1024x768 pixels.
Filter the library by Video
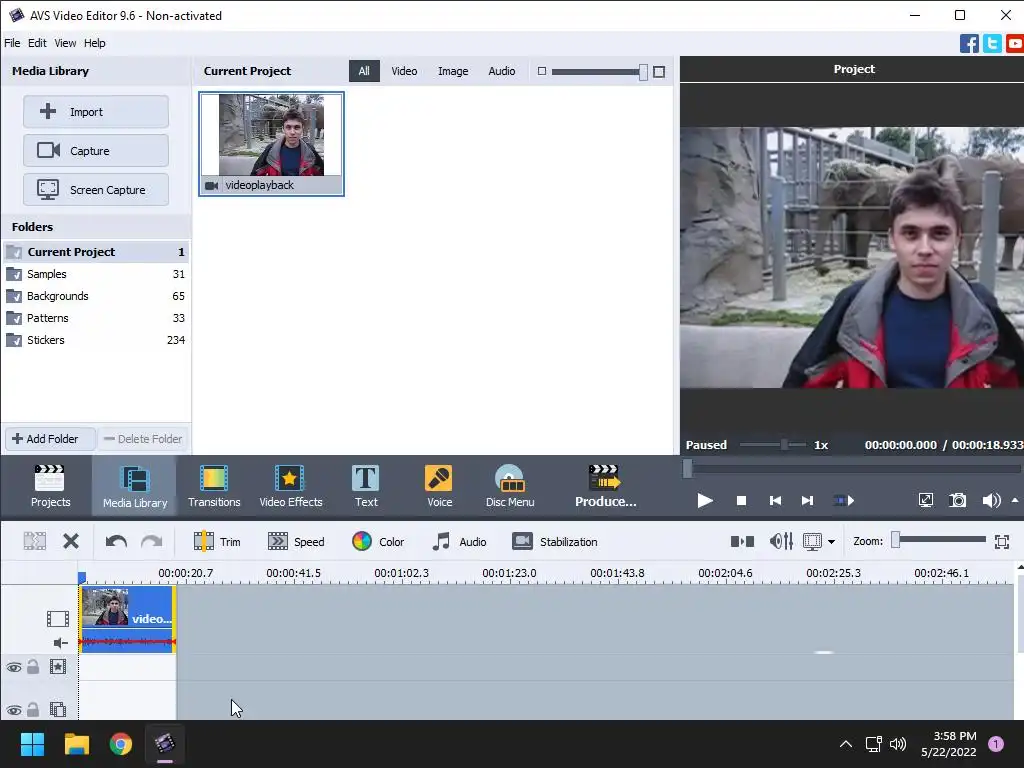(404, 71)
